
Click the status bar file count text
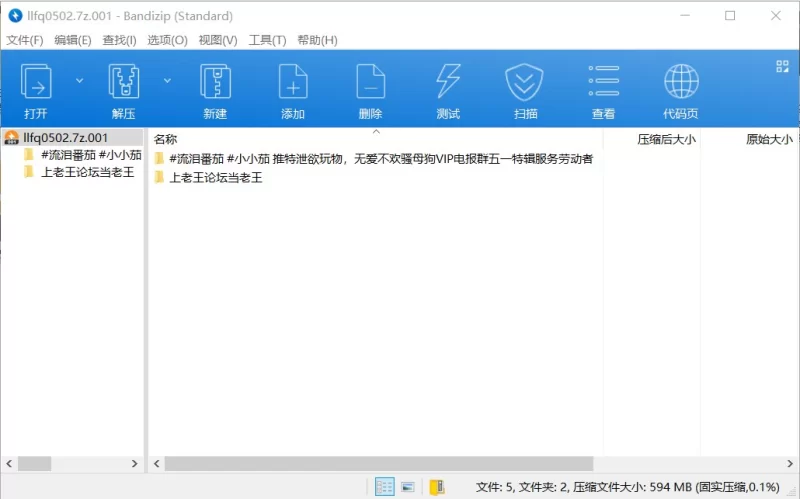(628, 487)
